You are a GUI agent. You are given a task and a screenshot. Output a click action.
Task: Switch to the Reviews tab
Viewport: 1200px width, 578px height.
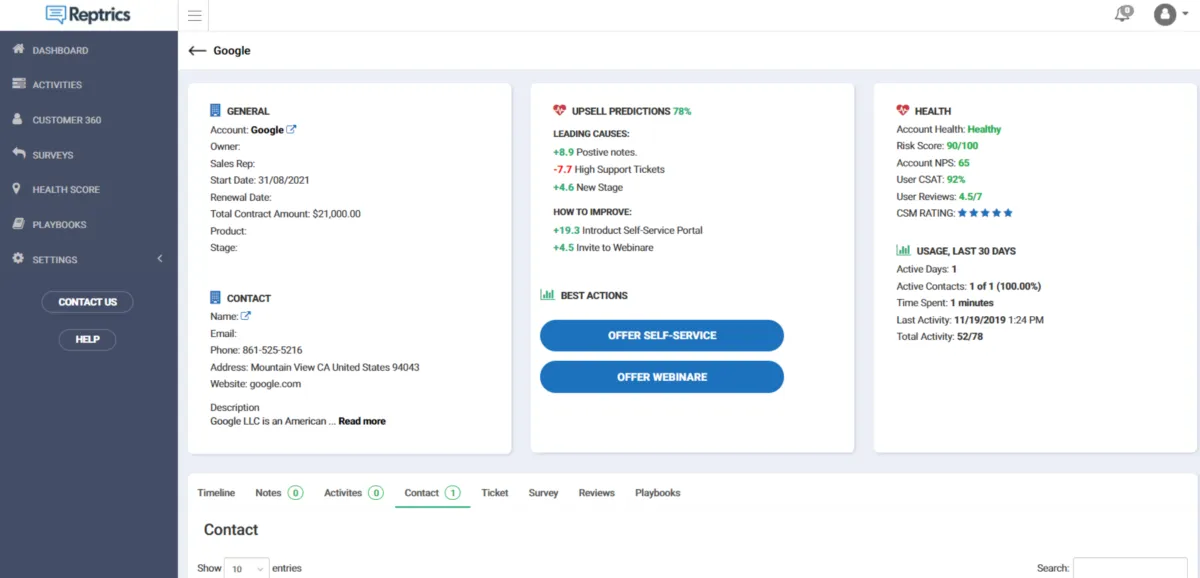pyautogui.click(x=597, y=493)
